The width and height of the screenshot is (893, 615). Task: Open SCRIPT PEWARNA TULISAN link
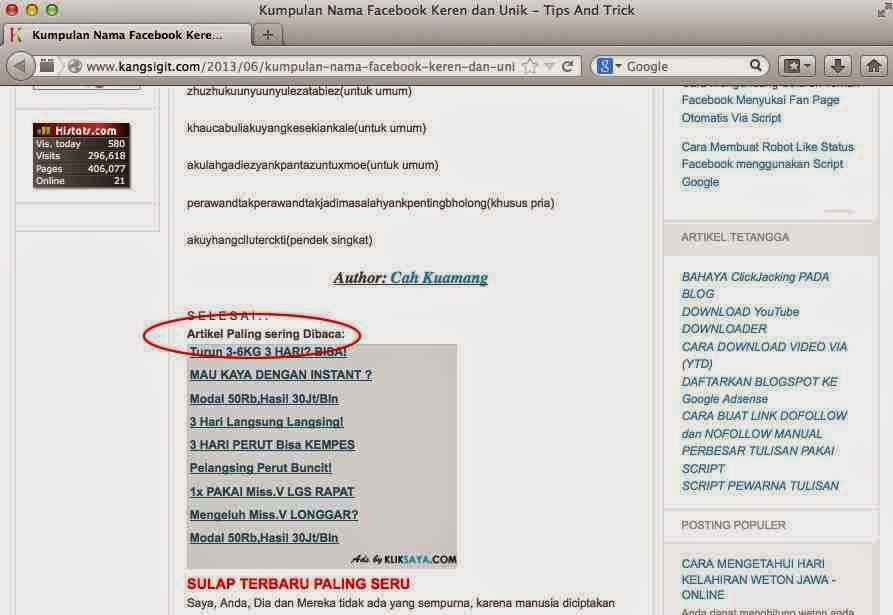click(x=760, y=486)
